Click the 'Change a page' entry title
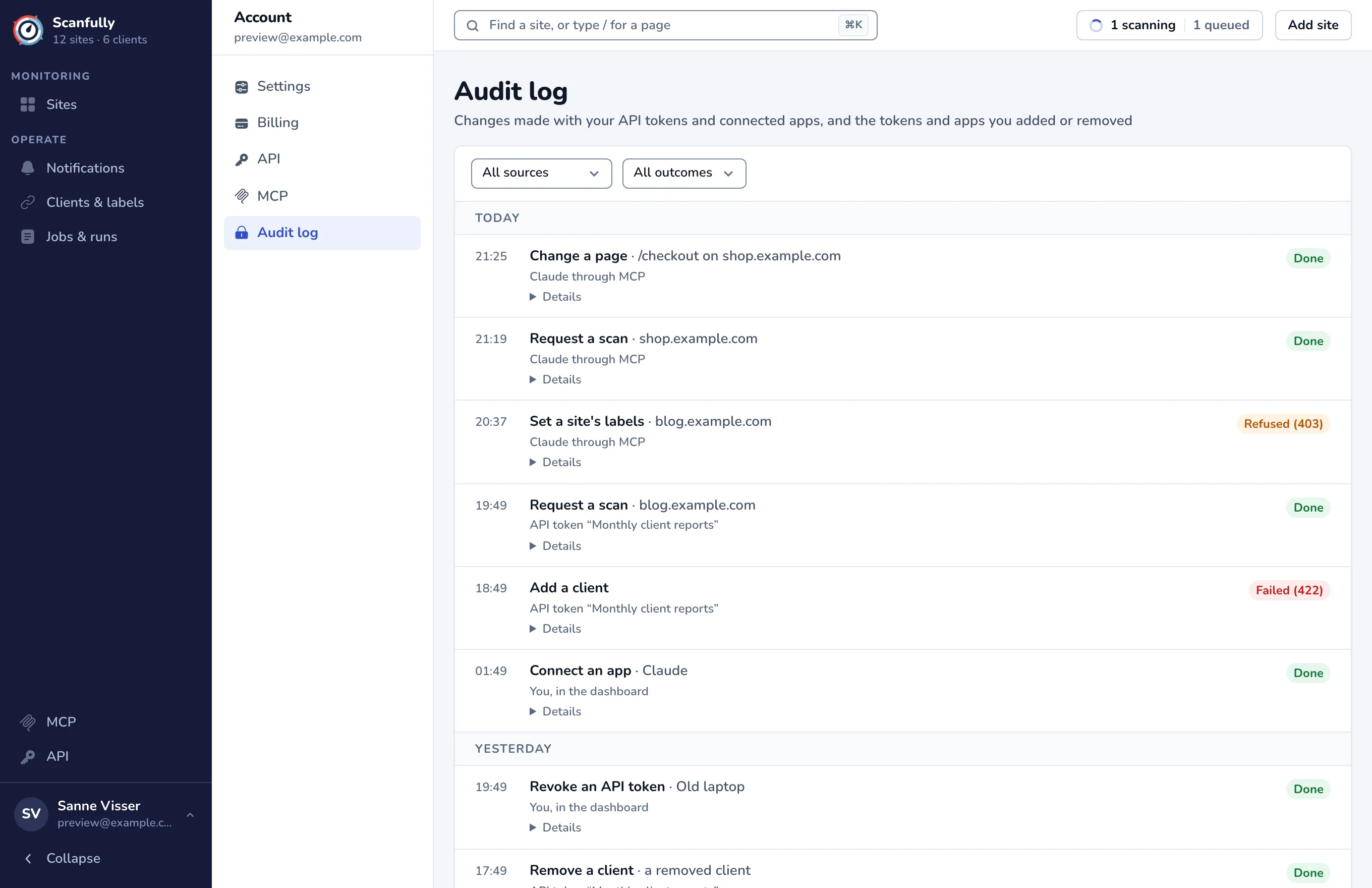 [578, 256]
